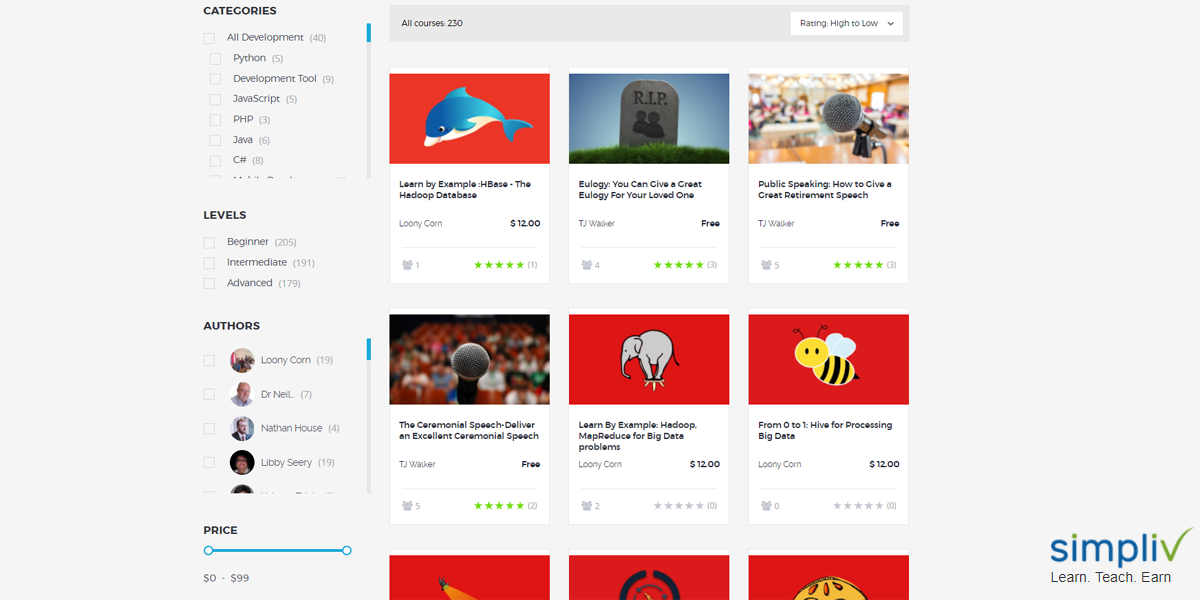Click the student count icon on the Hive course

pyautogui.click(x=765, y=506)
